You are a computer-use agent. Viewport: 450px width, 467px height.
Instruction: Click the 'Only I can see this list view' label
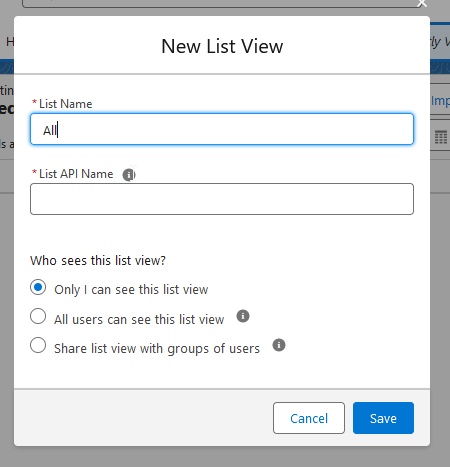point(131,290)
